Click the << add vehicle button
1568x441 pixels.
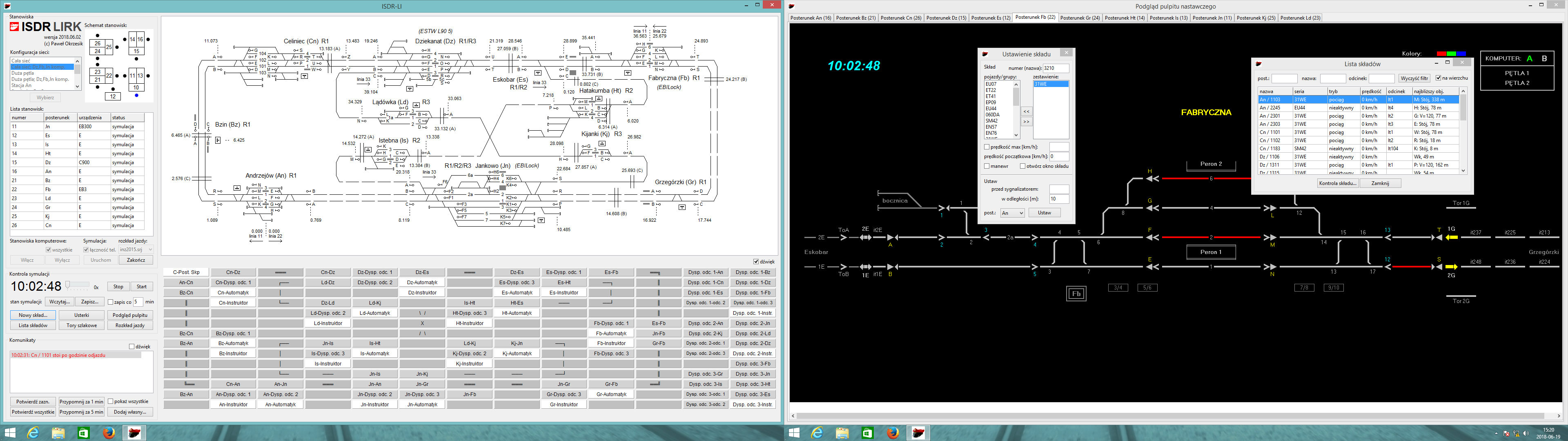(x=1026, y=111)
